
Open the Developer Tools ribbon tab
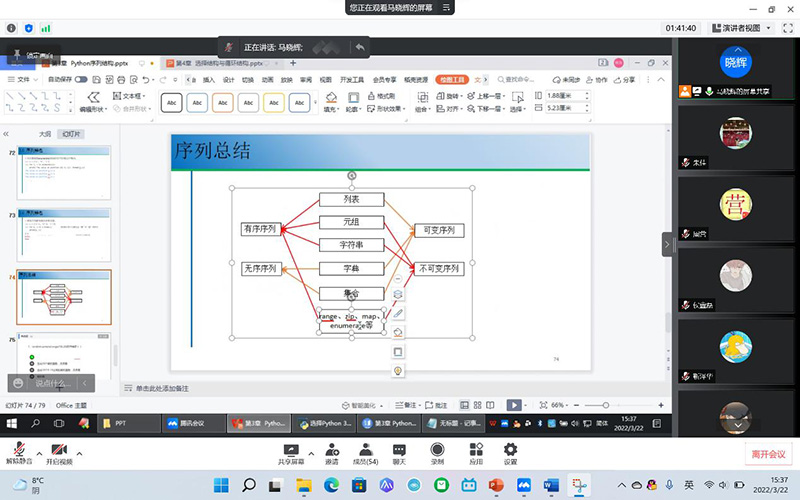[x=352, y=80]
